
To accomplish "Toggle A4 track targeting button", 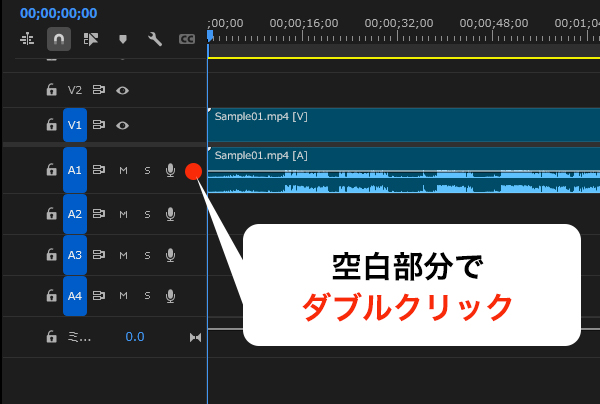I will pyautogui.click(x=75, y=296).
